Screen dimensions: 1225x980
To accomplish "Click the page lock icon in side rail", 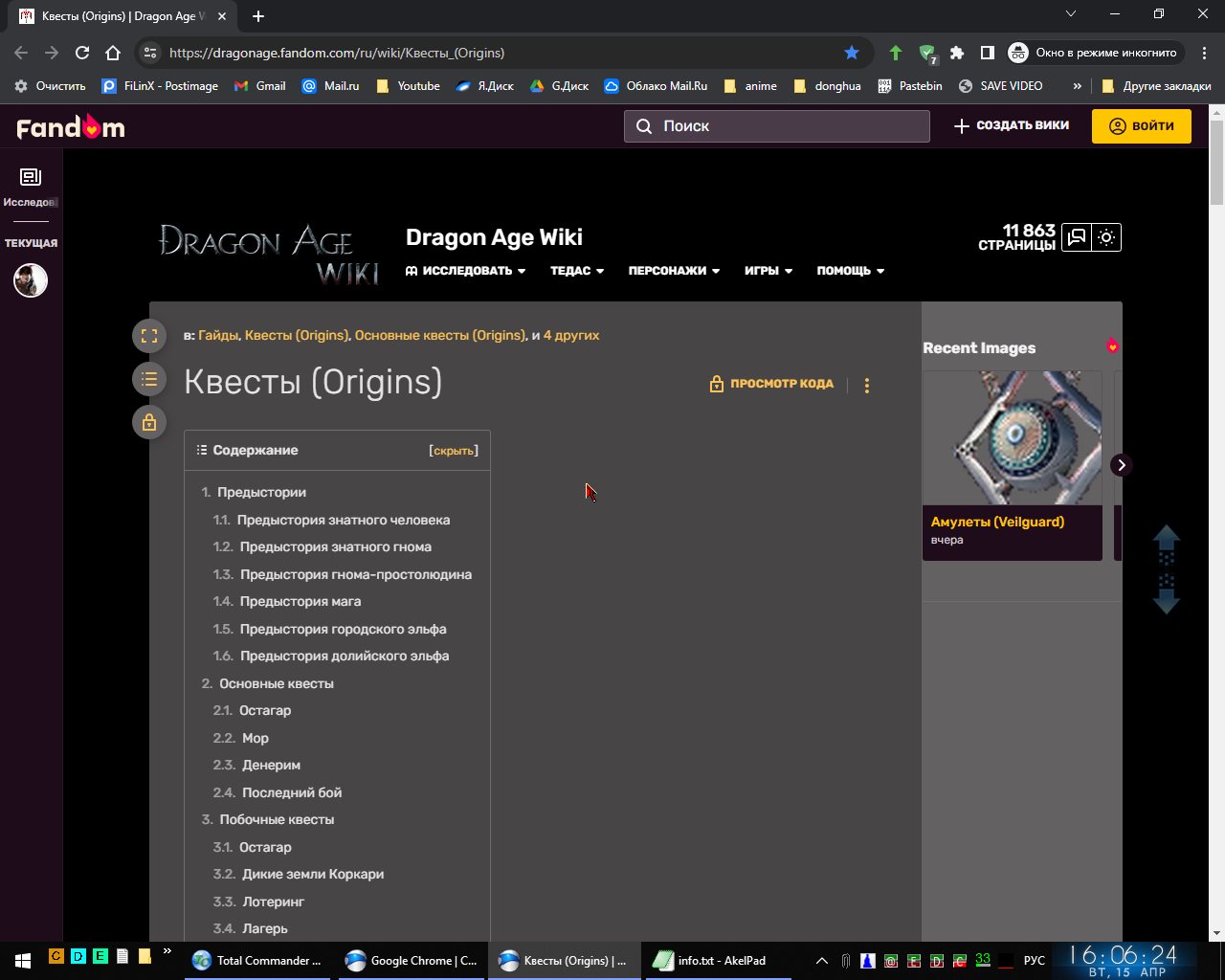I will pyautogui.click(x=148, y=422).
